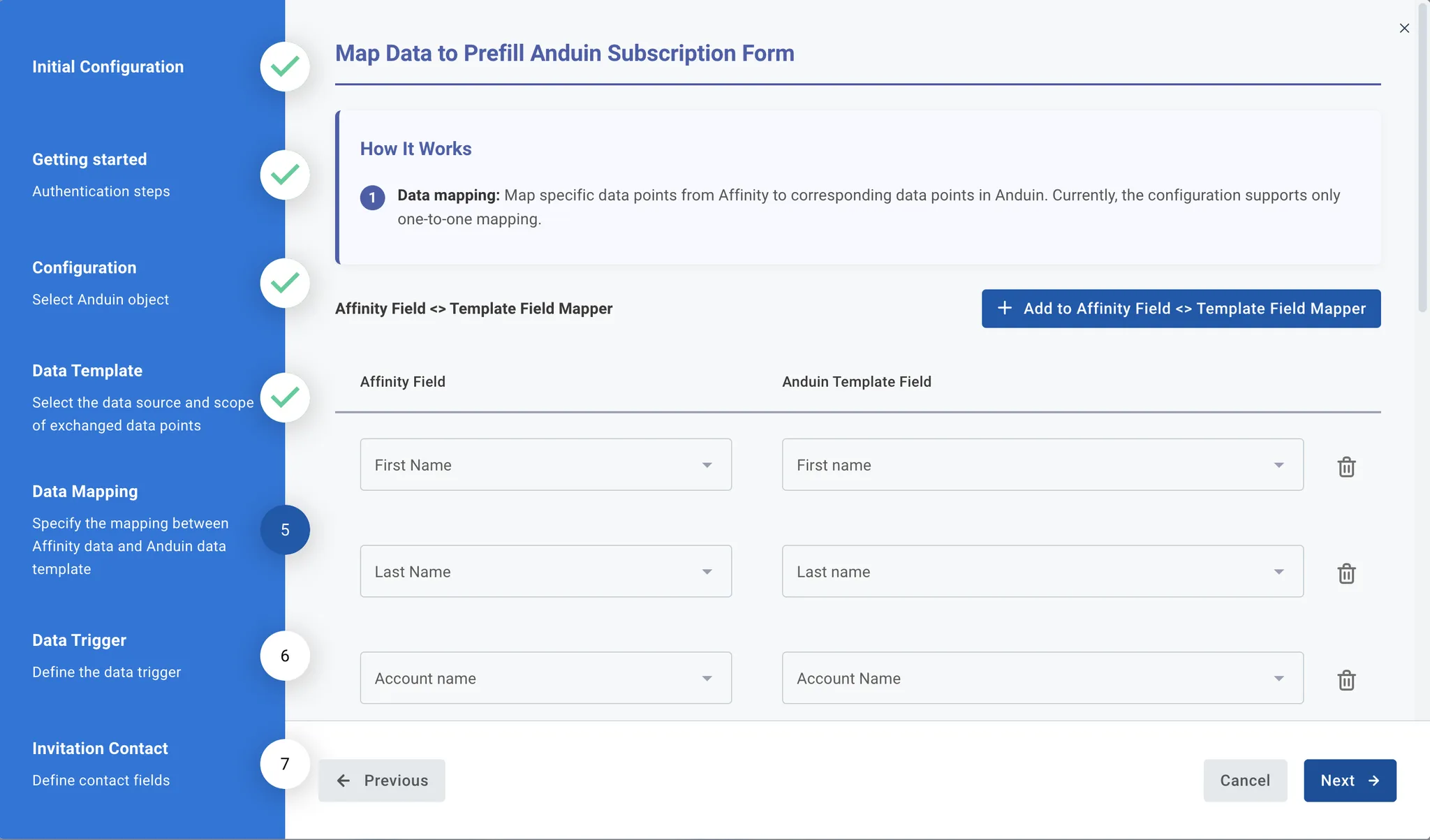Image resolution: width=1430 pixels, height=840 pixels.
Task: Delete the Account name mapping row
Action: coord(1346,680)
